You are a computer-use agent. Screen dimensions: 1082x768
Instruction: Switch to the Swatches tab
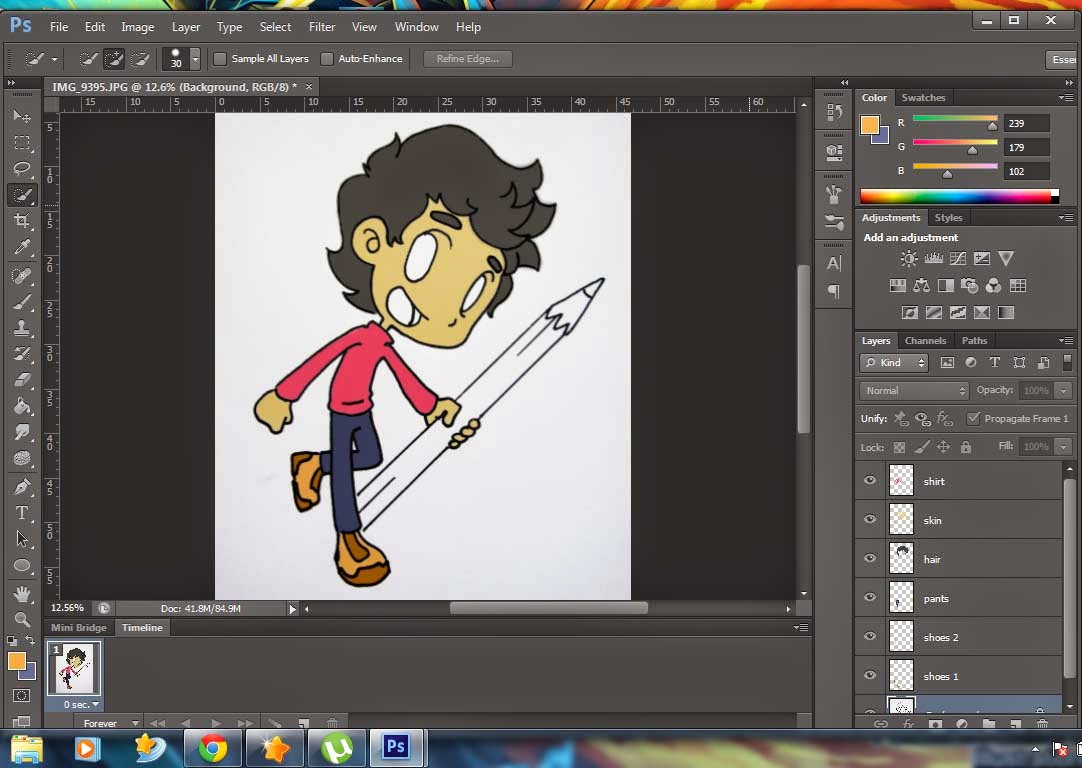pyautogui.click(x=923, y=97)
